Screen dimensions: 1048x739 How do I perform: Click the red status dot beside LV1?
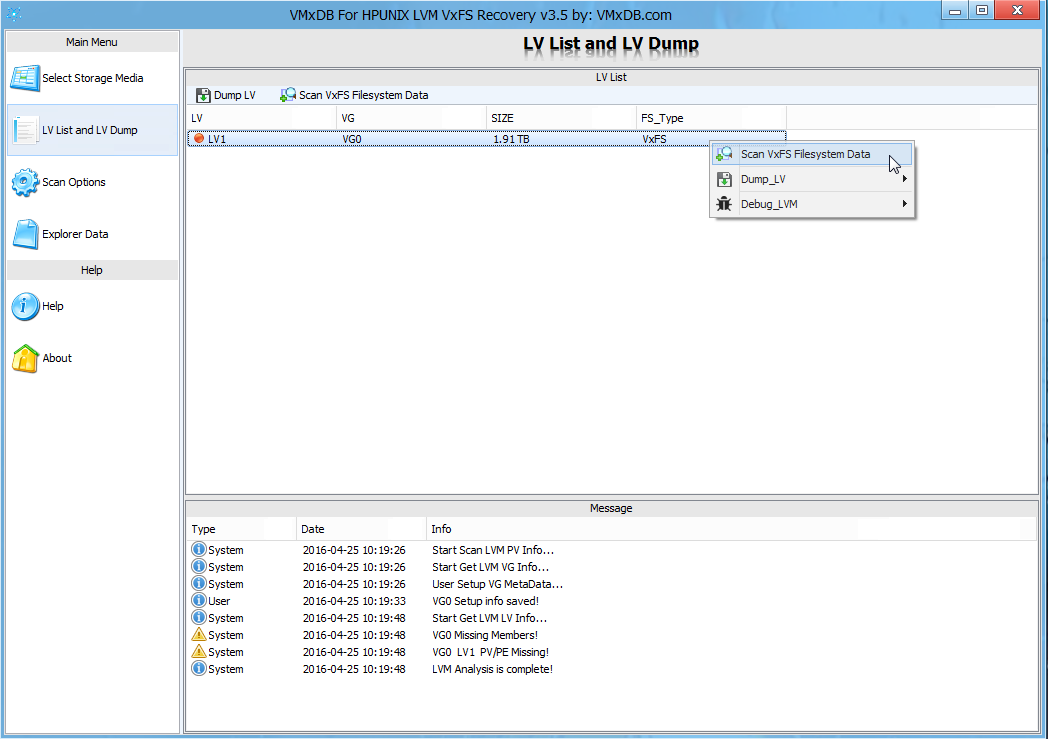point(199,139)
